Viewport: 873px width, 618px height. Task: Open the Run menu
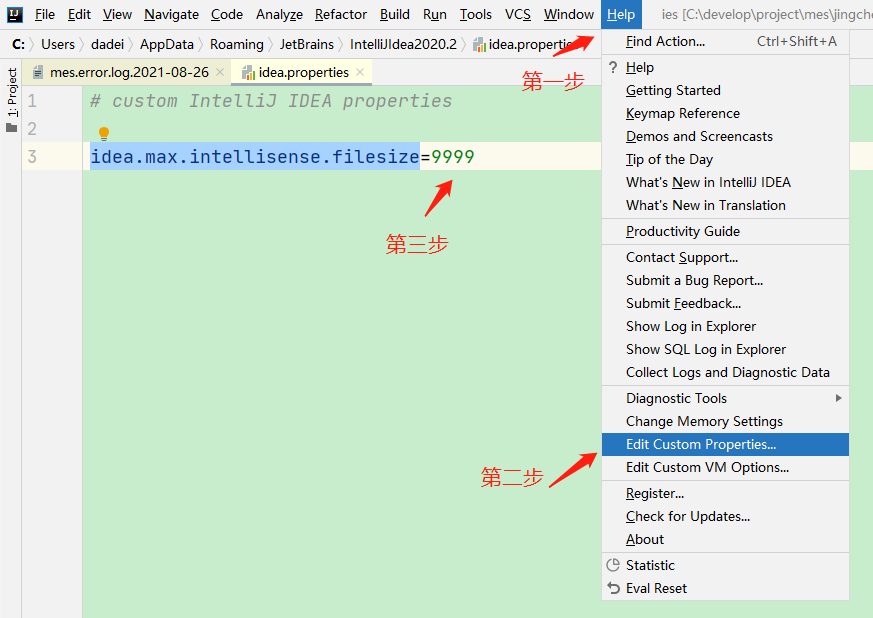click(x=435, y=14)
